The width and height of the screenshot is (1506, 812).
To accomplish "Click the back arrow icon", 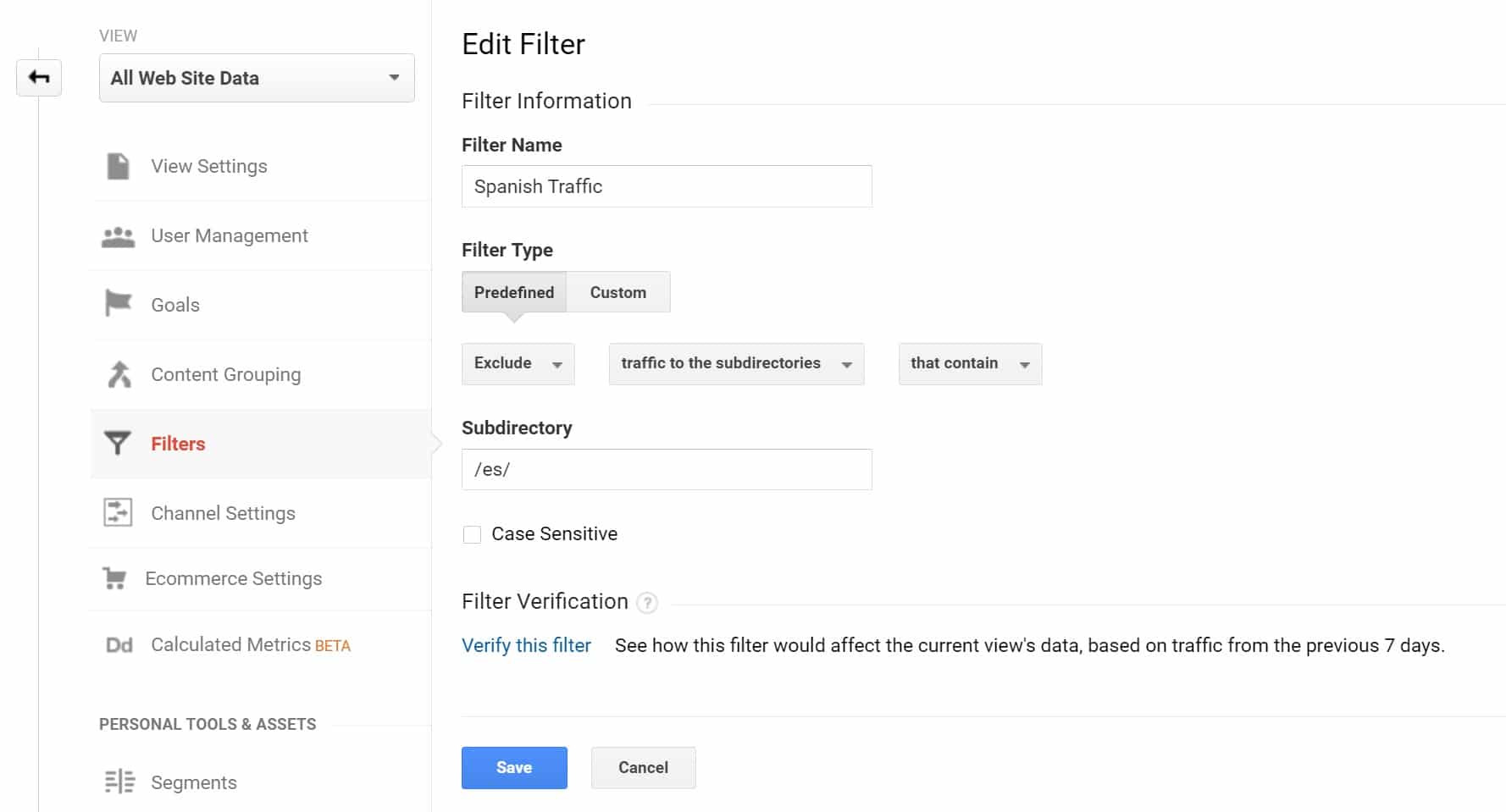I will coord(39,78).
